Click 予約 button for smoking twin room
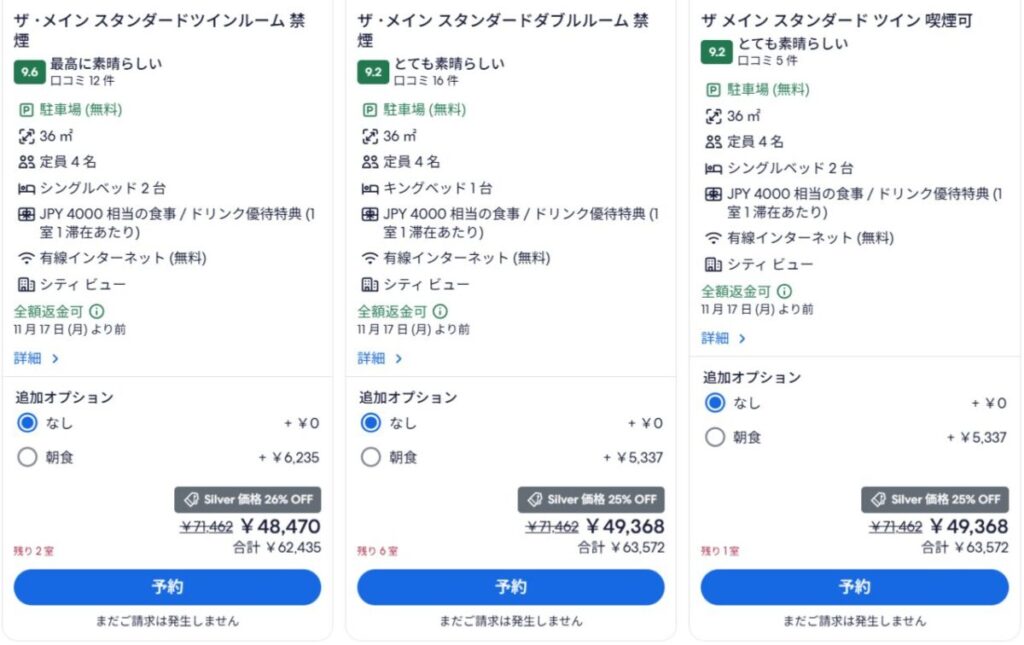The height and width of the screenshot is (645, 1024). pyautogui.click(x=854, y=587)
